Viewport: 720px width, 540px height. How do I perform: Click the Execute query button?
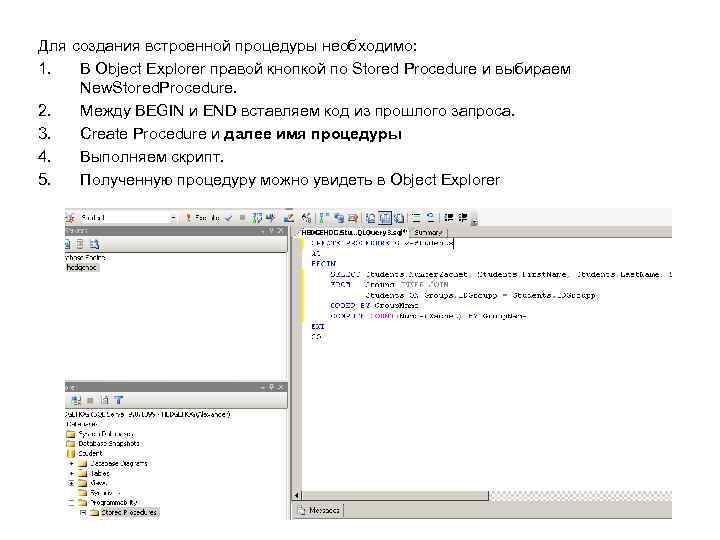click(203, 218)
